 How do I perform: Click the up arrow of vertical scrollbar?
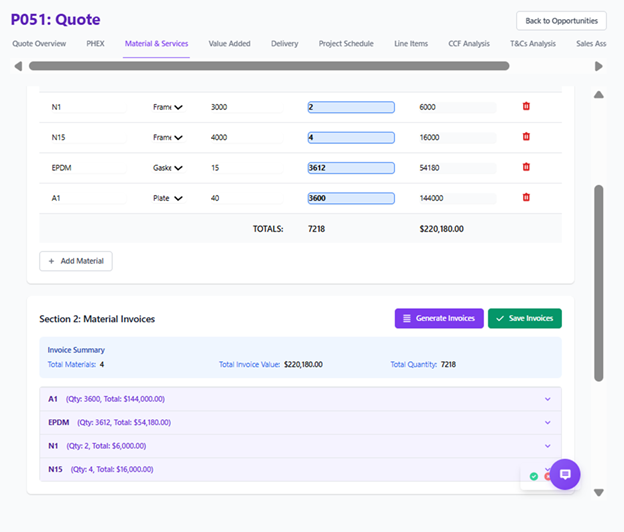[599, 95]
